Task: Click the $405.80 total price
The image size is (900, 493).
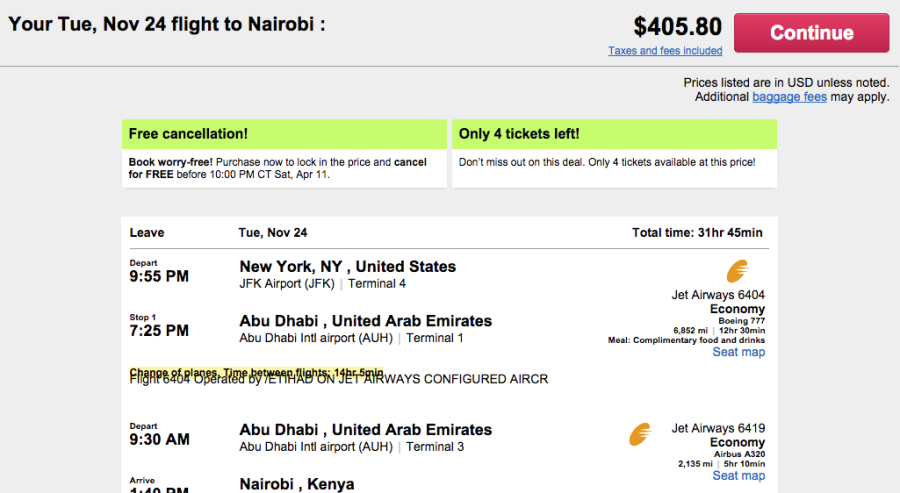Action: pos(677,27)
